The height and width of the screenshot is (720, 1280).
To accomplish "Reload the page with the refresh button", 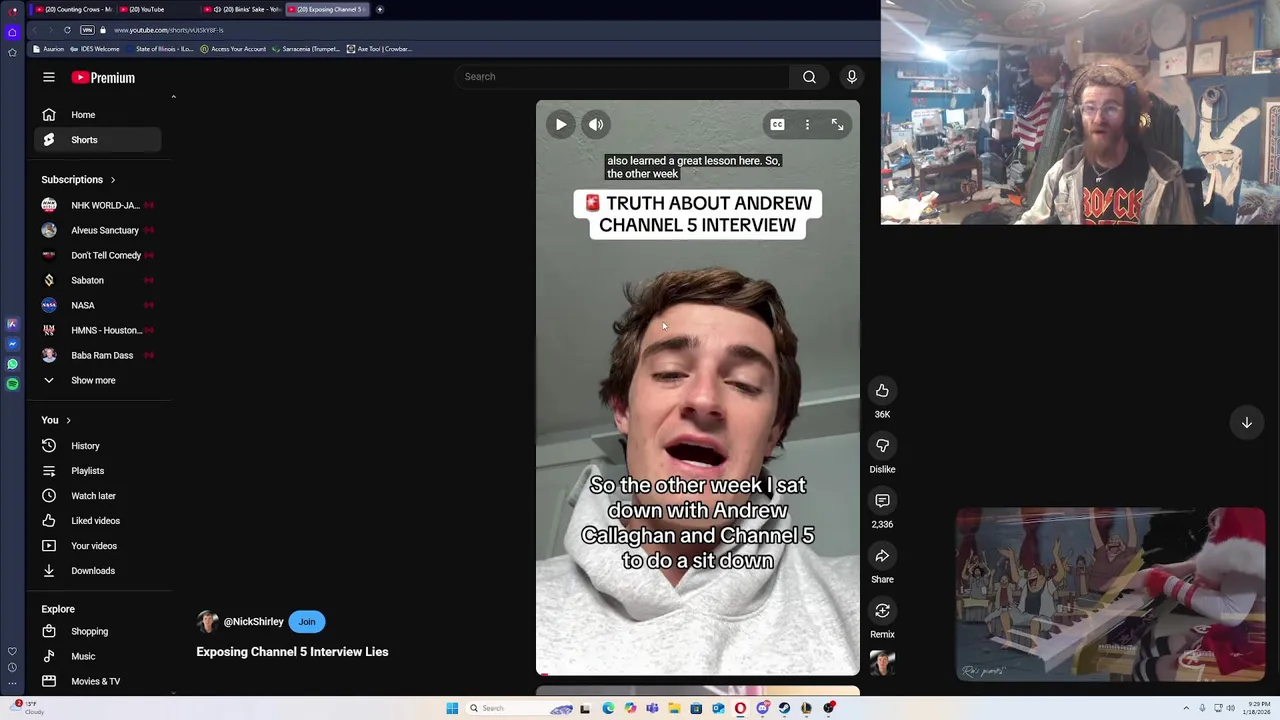I will [67, 30].
